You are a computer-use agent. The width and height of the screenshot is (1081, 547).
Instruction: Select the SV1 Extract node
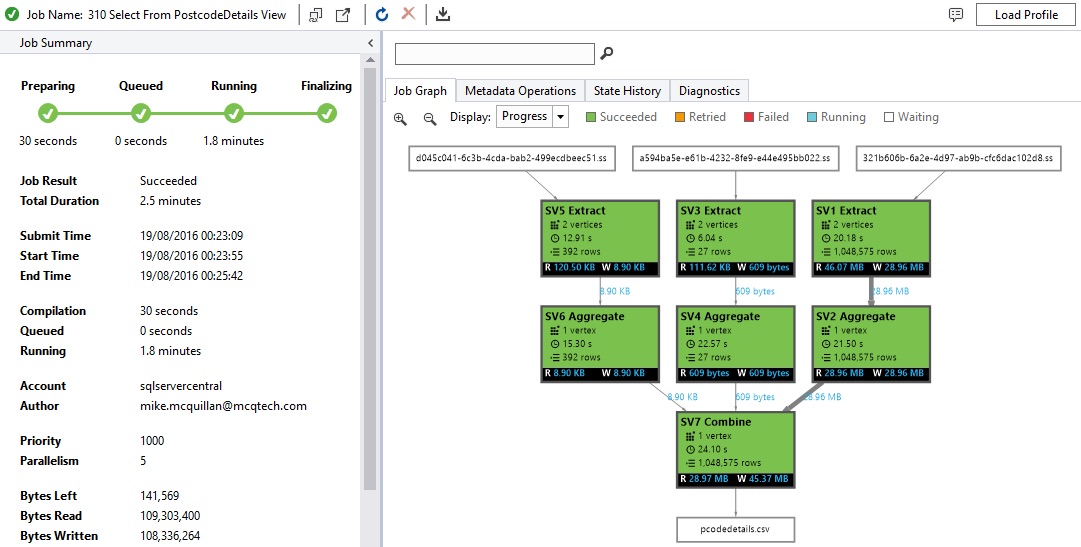871,239
